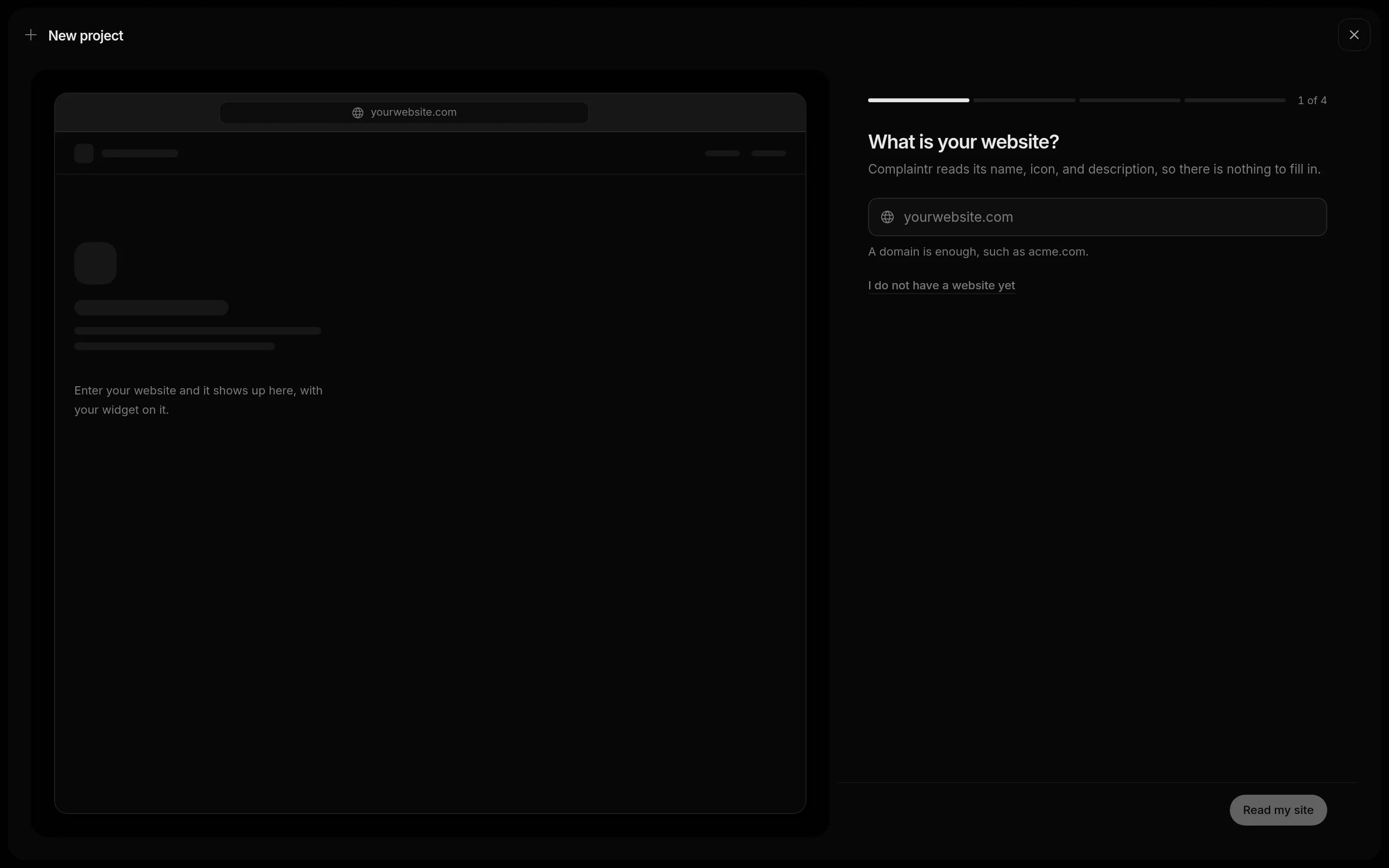Focus the yourwebsite.com input field

tap(1097, 217)
